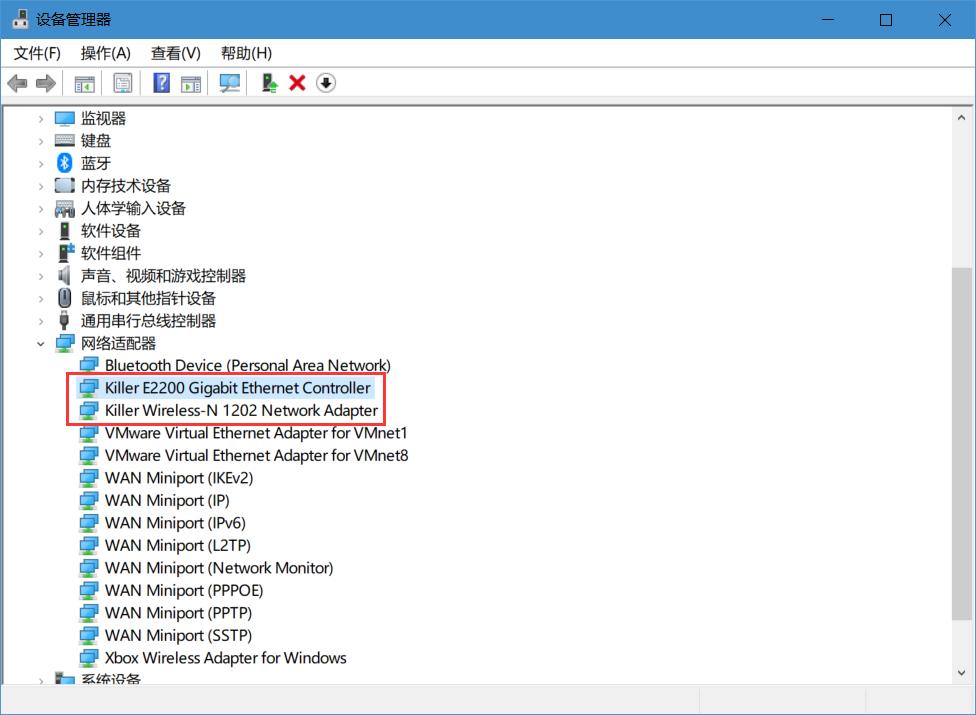Screen dimensions: 976x715
Task: Click the Show/Hide console tree icon
Action: point(85,83)
